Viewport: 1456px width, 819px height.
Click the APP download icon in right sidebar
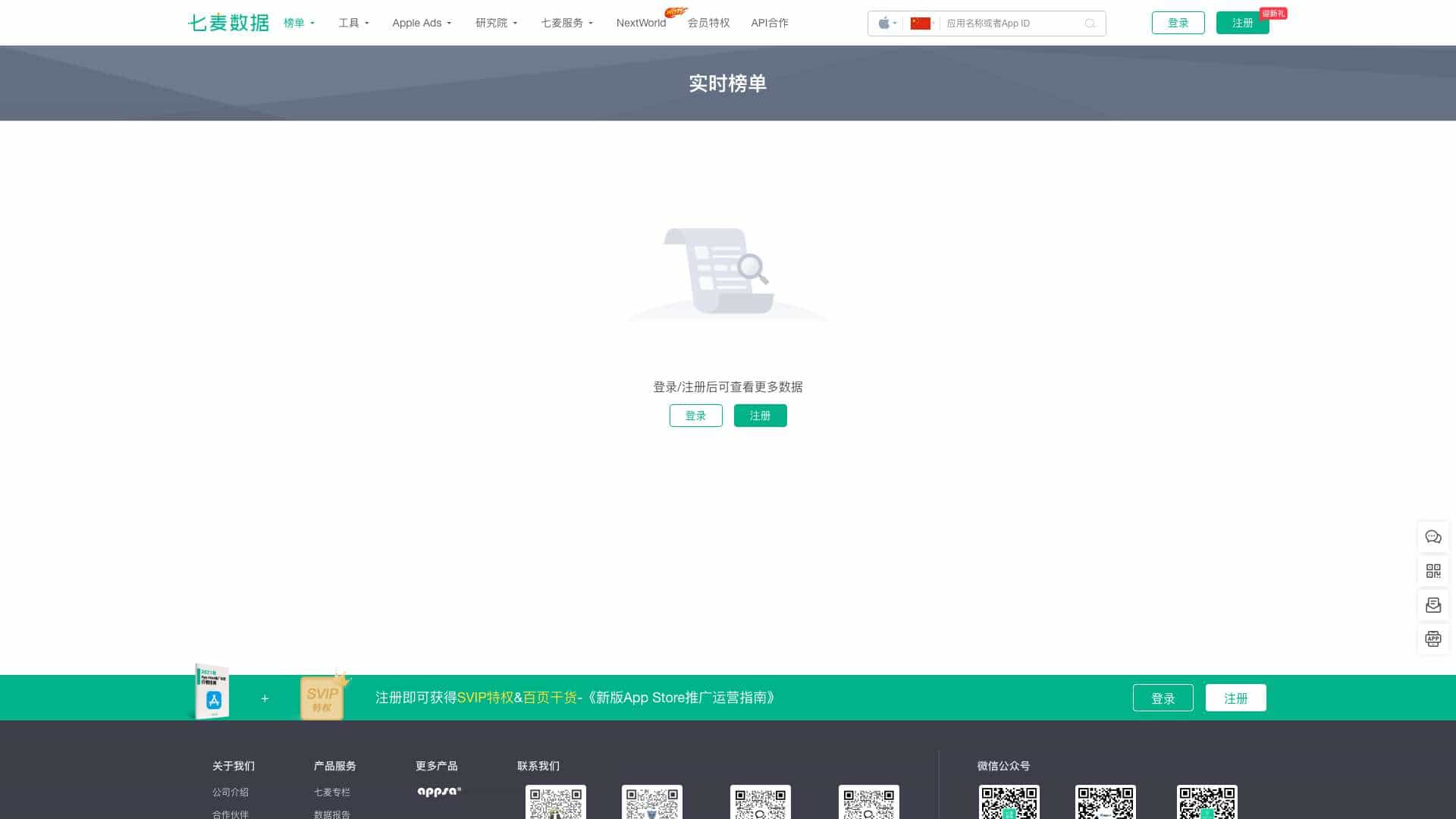[1432, 639]
